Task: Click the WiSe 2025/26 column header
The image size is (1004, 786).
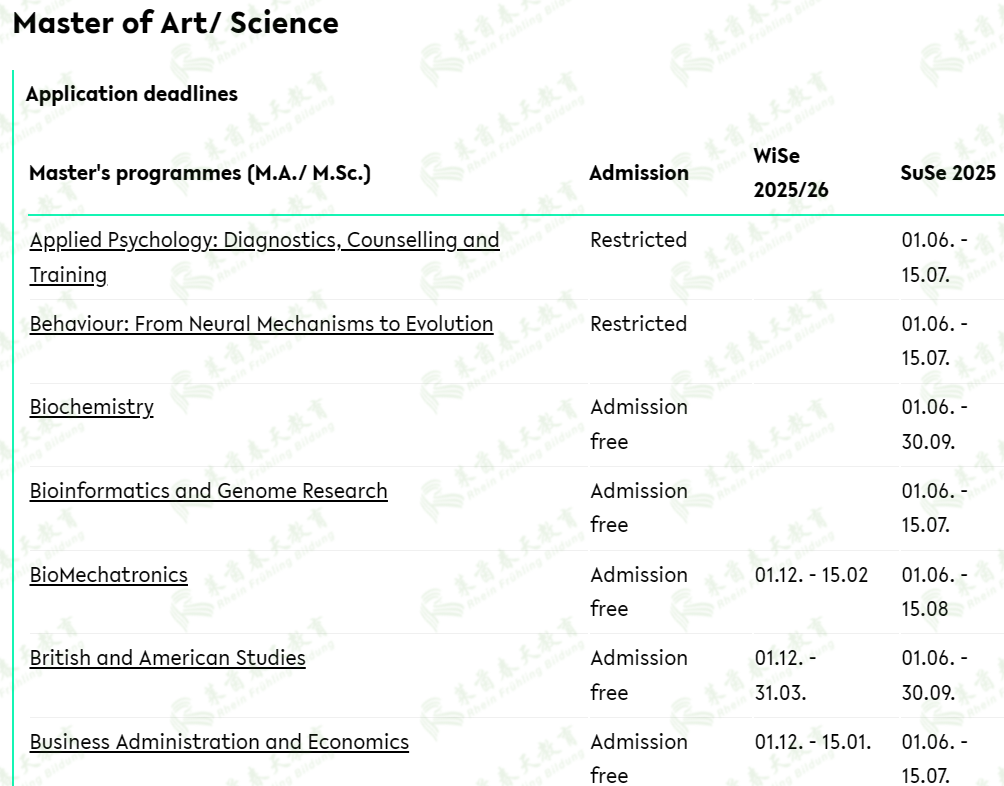Action: click(791, 173)
